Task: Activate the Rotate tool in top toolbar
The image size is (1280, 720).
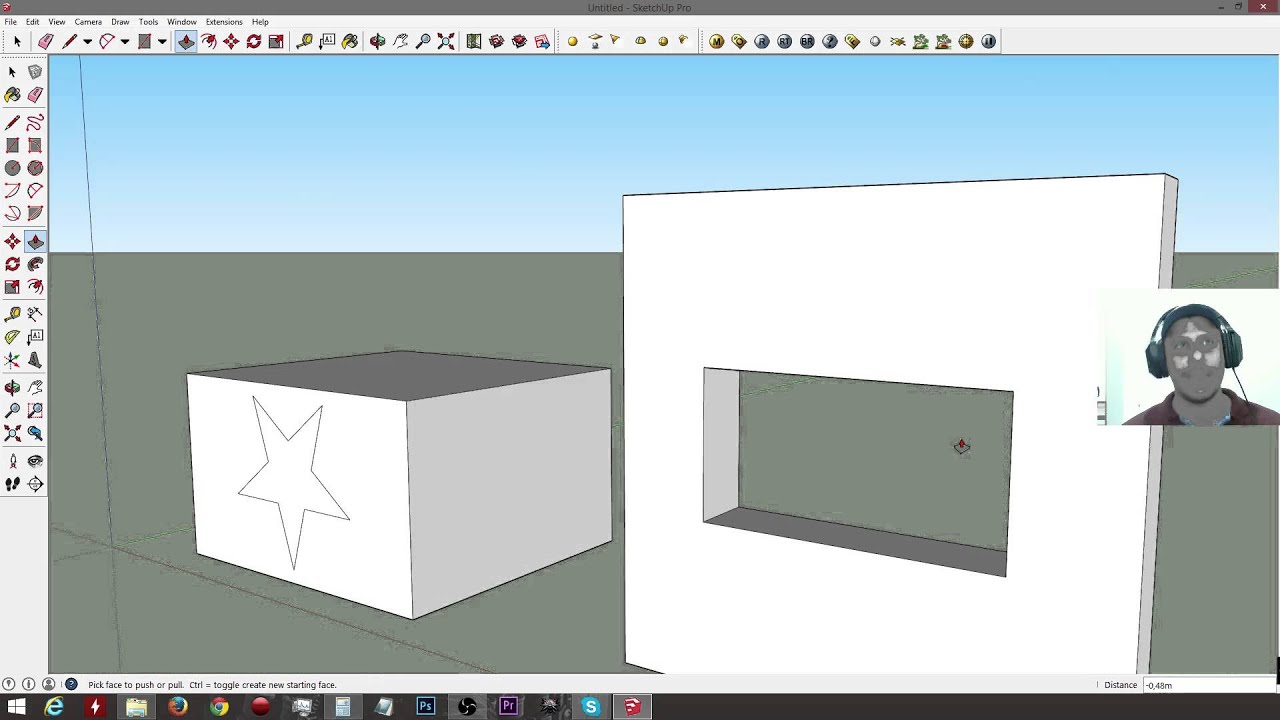Action: tap(254, 41)
